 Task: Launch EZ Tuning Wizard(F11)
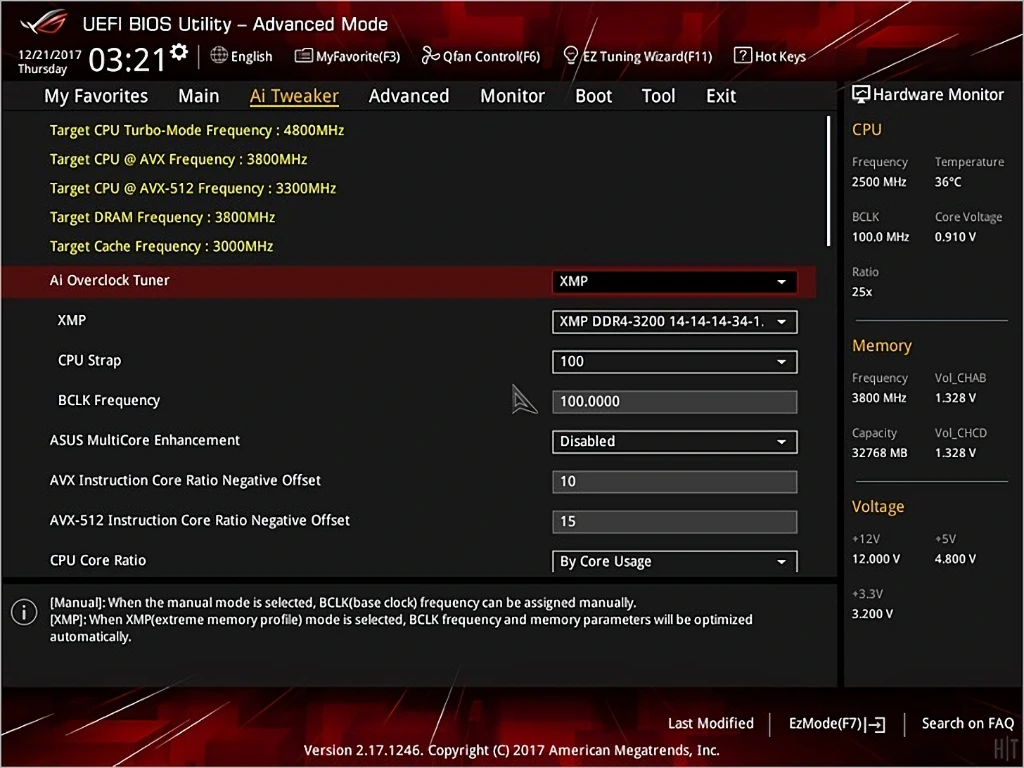pos(637,56)
